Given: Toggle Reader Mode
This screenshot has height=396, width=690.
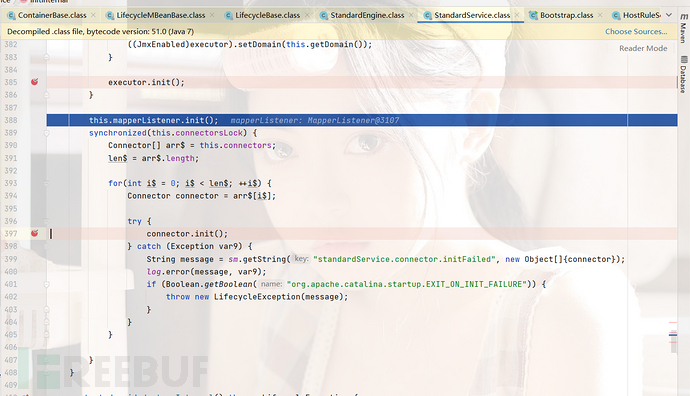Looking at the screenshot, I should (643, 48).
